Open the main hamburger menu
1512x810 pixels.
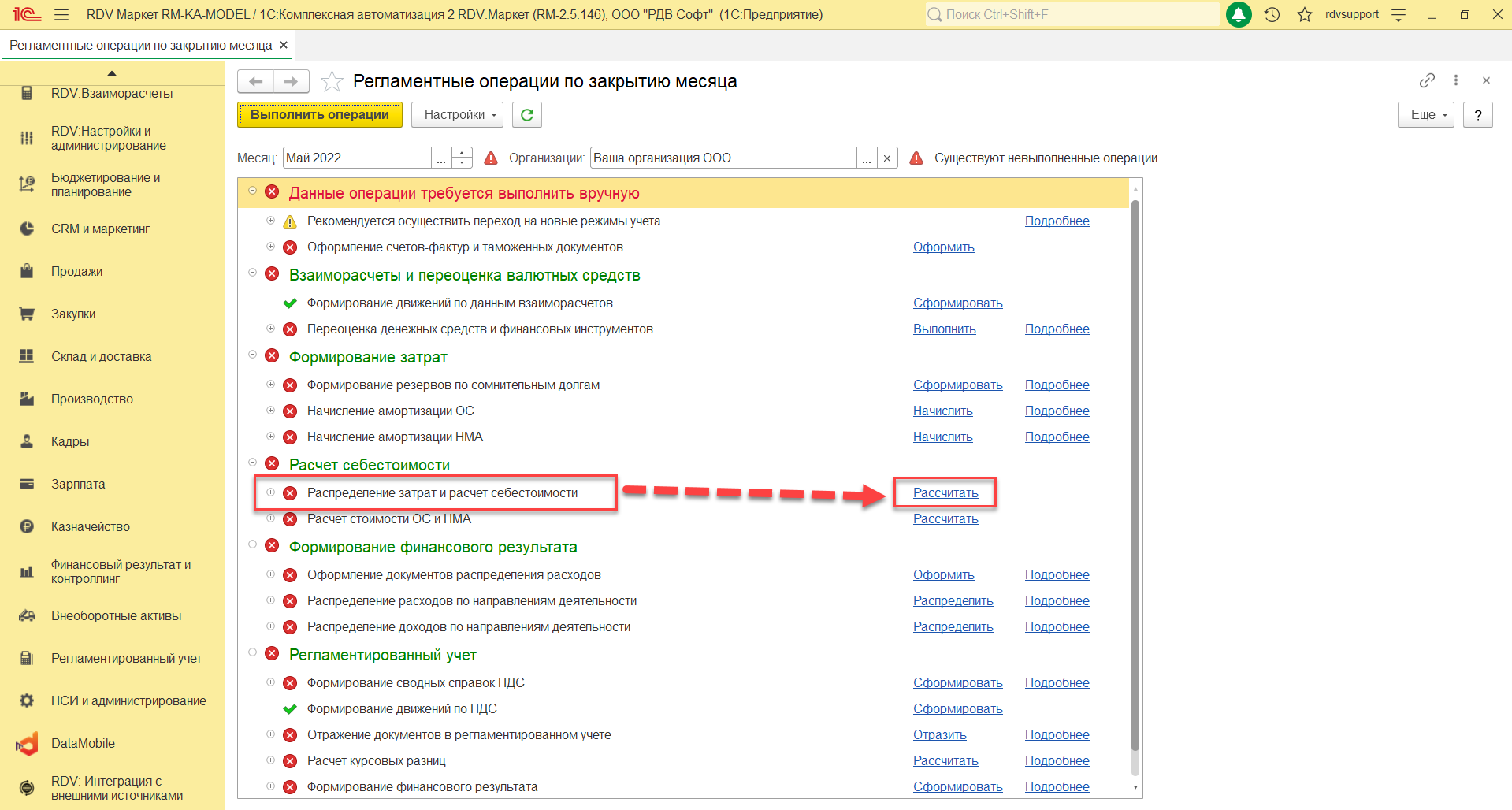[61, 15]
